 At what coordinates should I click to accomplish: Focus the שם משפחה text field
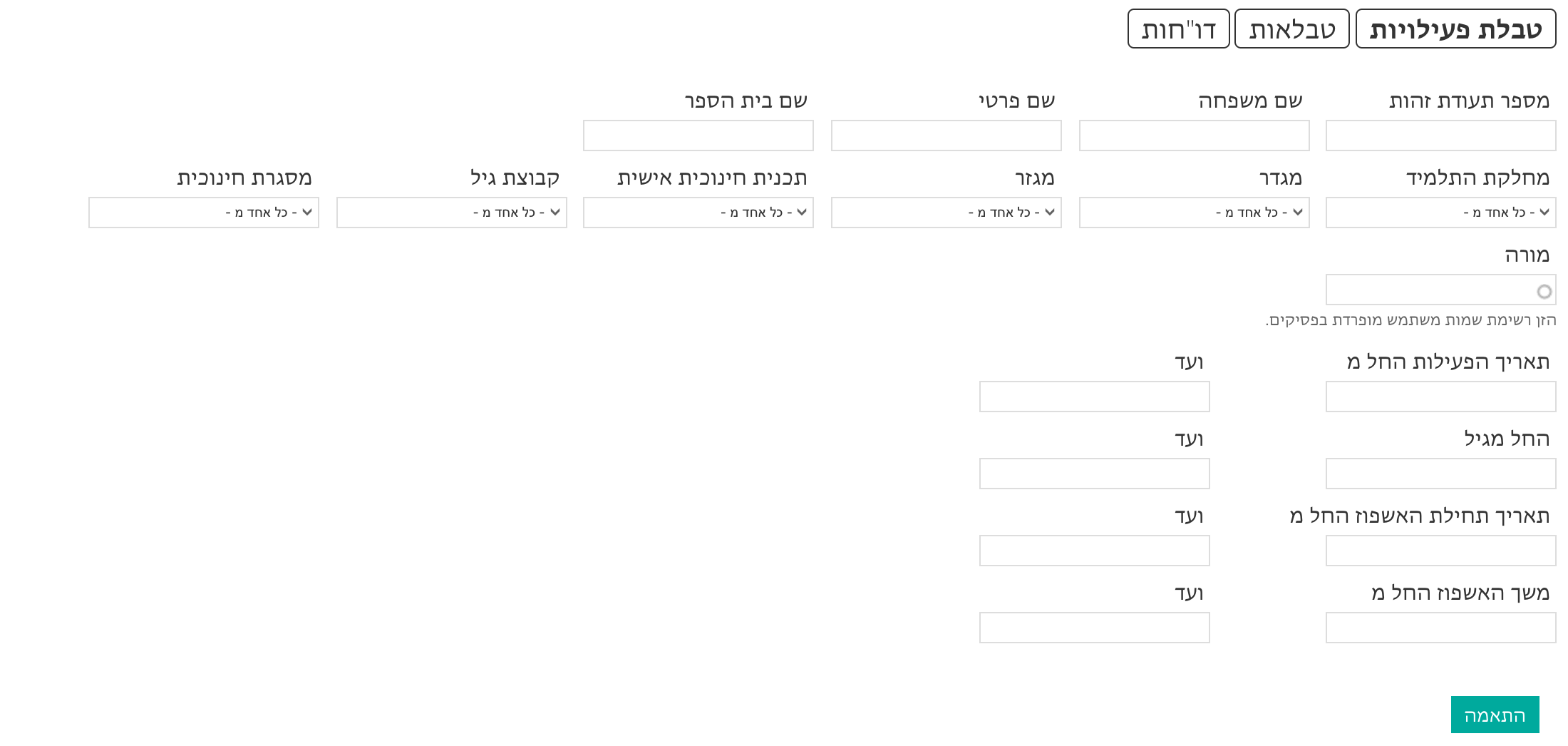point(1194,136)
